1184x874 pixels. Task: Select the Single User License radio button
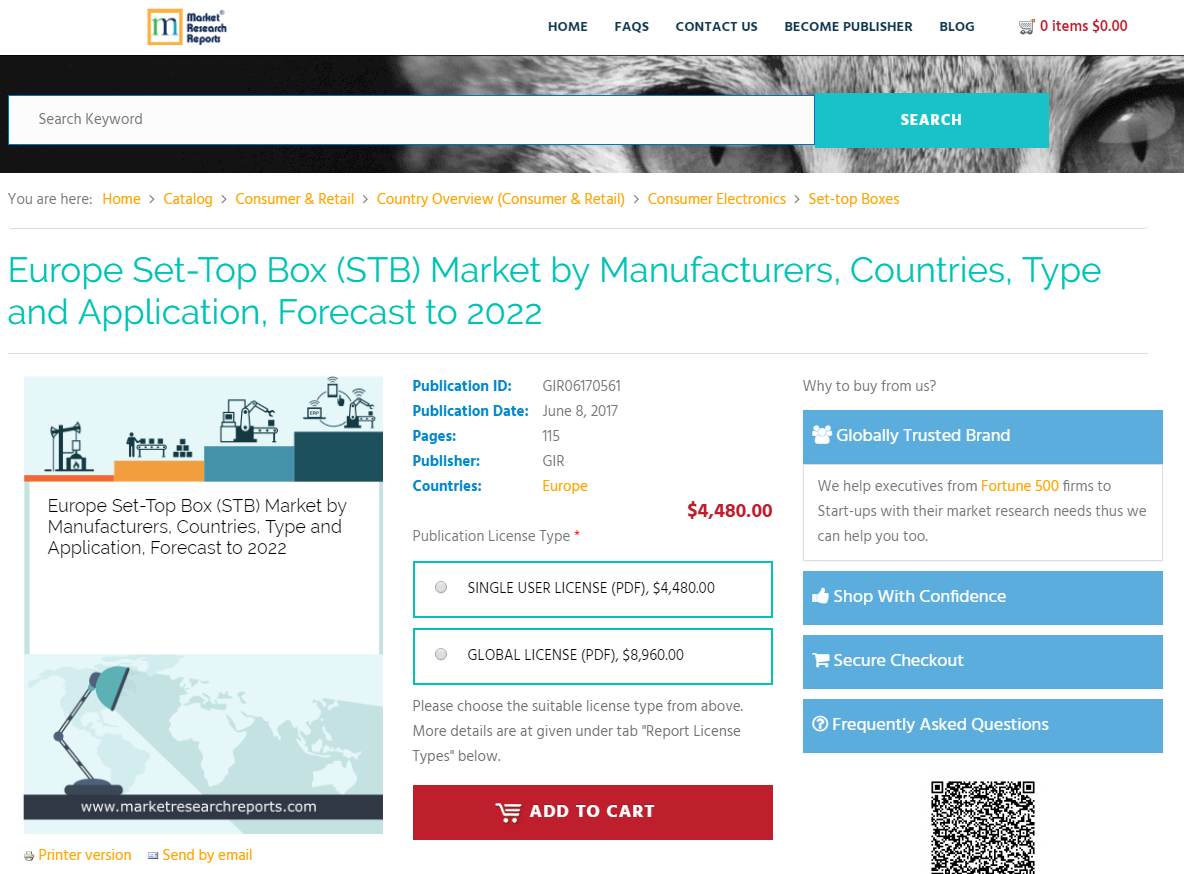click(441, 587)
